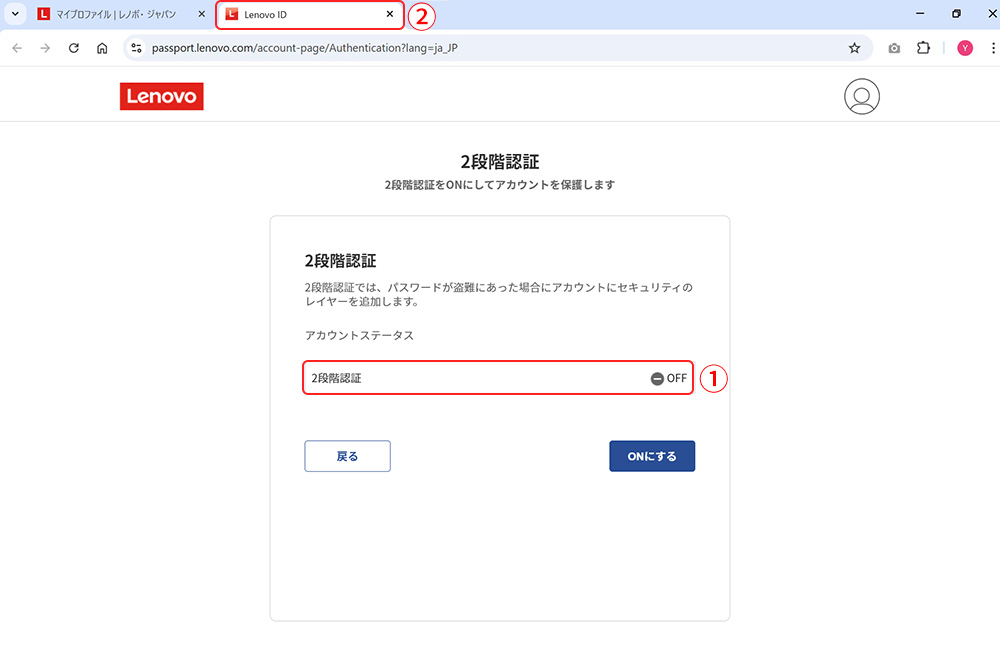This screenshot has width=1000, height=652.
Task: Close the マイプロファイル tab
Action: [202, 14]
